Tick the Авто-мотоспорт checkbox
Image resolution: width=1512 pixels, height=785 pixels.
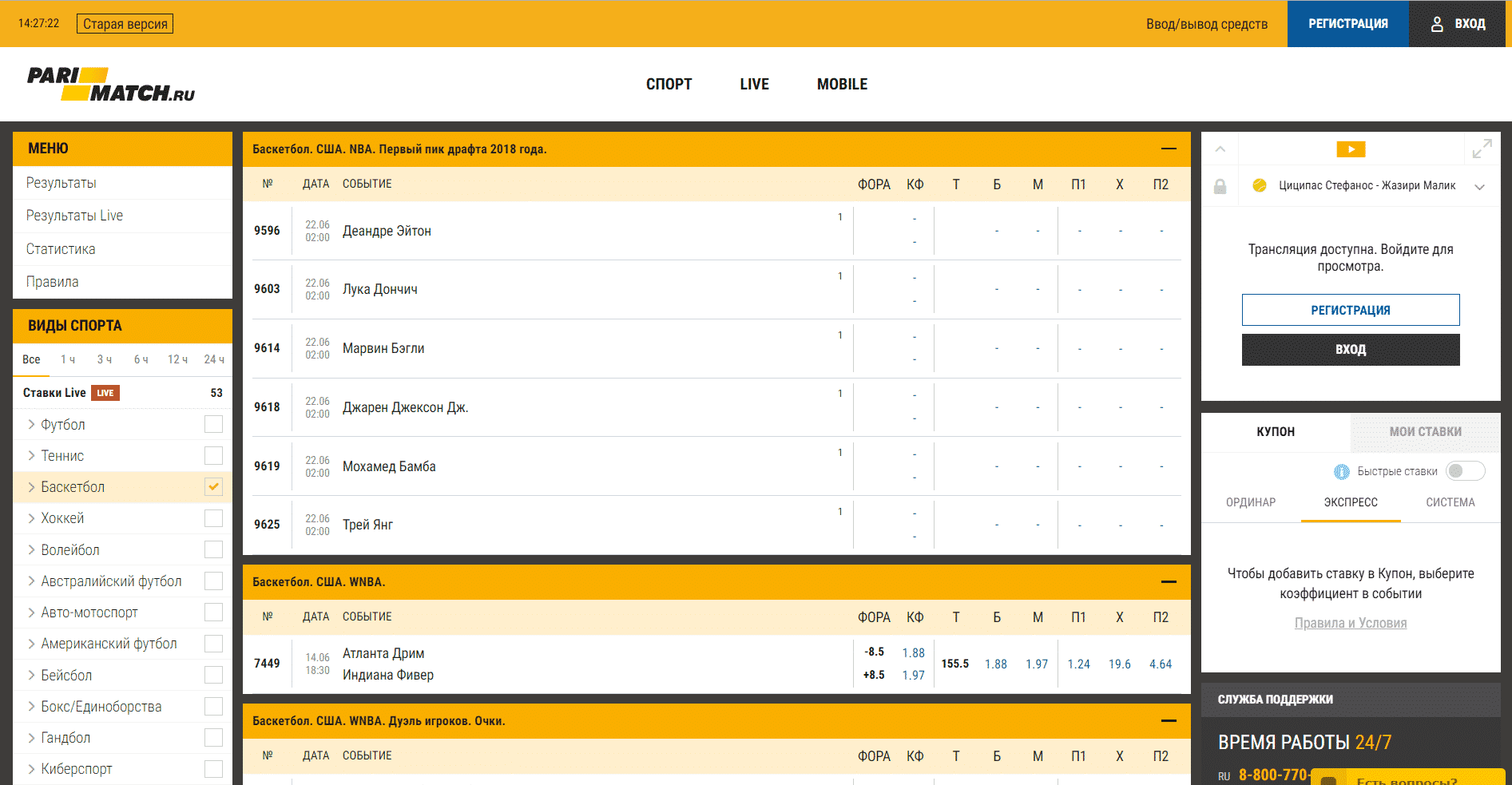pos(213,612)
